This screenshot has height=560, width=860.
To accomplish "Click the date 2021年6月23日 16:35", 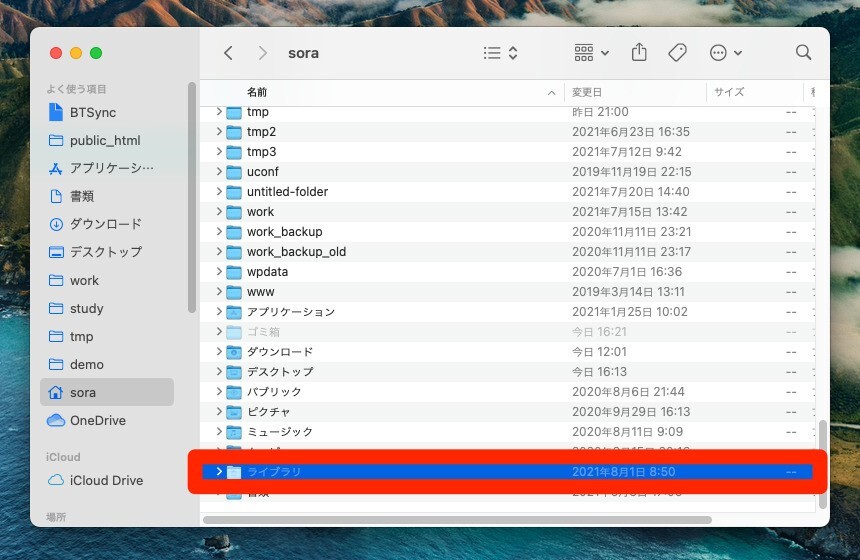I will tap(631, 132).
